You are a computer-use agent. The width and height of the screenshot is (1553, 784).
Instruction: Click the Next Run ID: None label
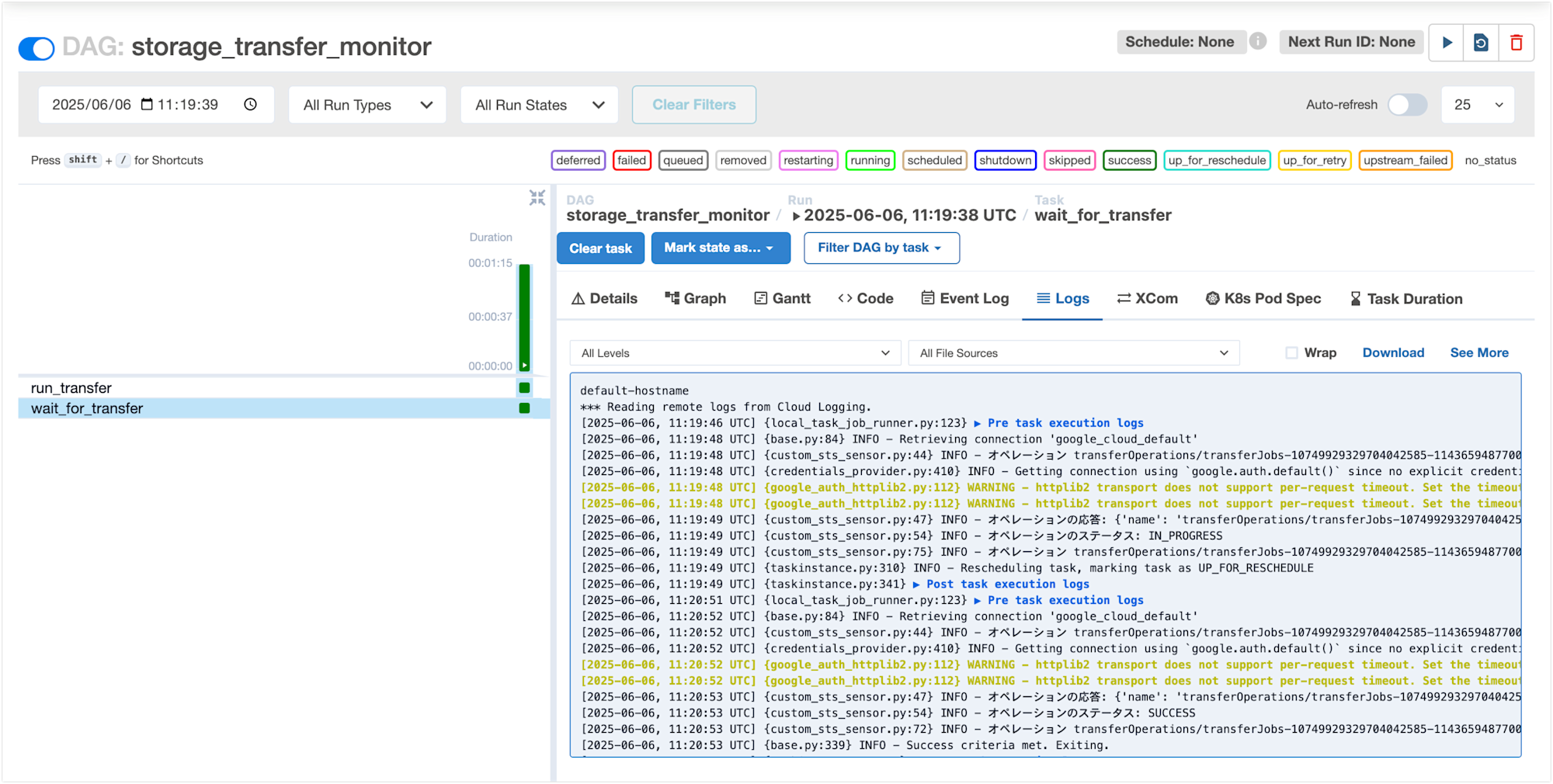point(1351,42)
